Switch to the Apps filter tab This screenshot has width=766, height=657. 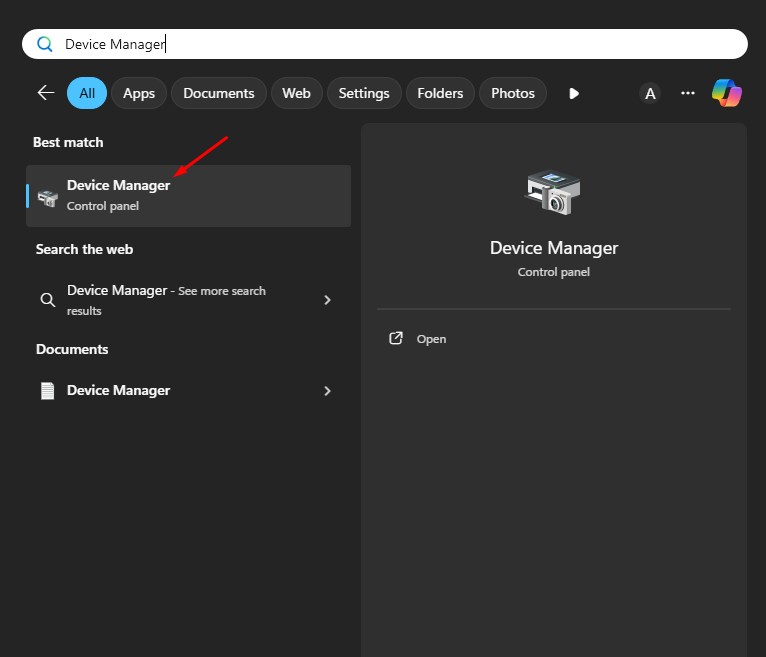point(139,93)
